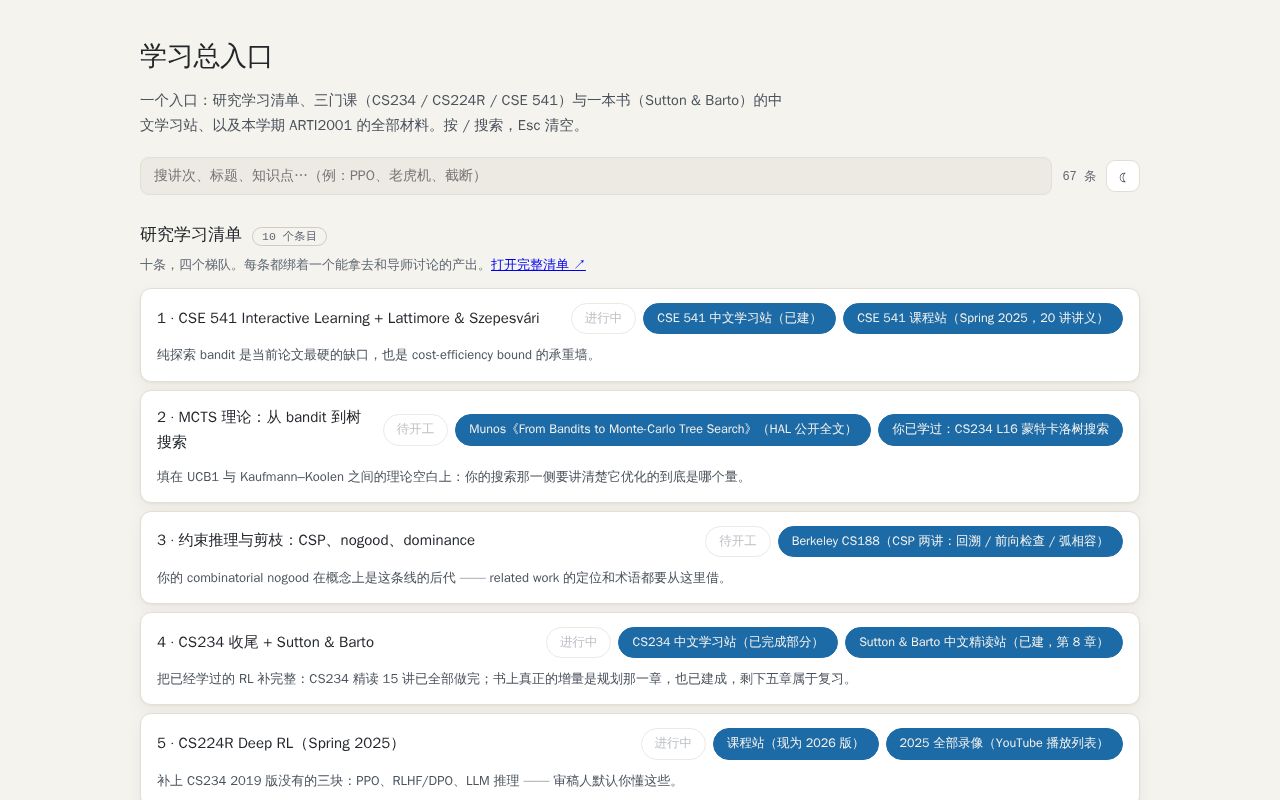Open CSE 541 中文学习站（已建）
This screenshot has height=800, width=1280.
pyautogui.click(x=739, y=318)
